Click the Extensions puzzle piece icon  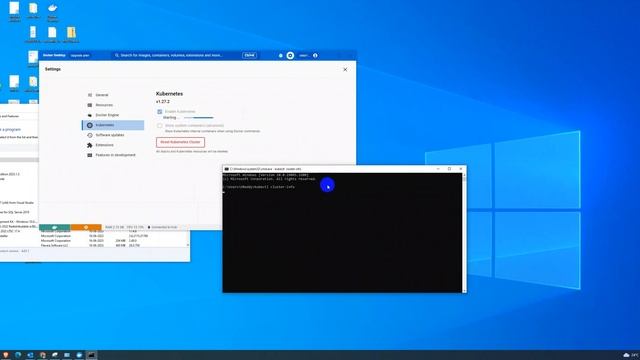[x=90, y=145]
